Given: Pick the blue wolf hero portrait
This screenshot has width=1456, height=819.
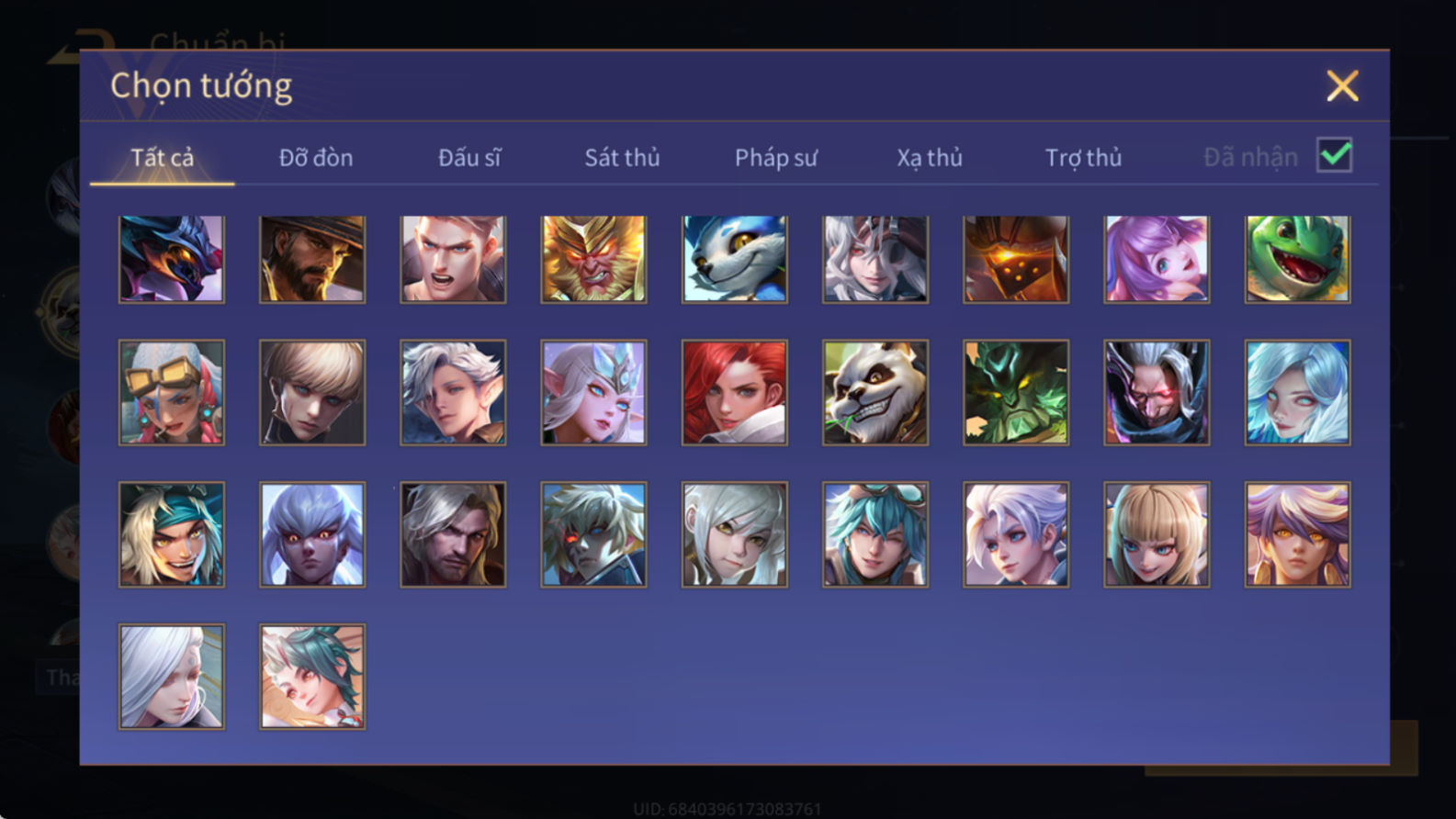Looking at the screenshot, I should (x=734, y=259).
